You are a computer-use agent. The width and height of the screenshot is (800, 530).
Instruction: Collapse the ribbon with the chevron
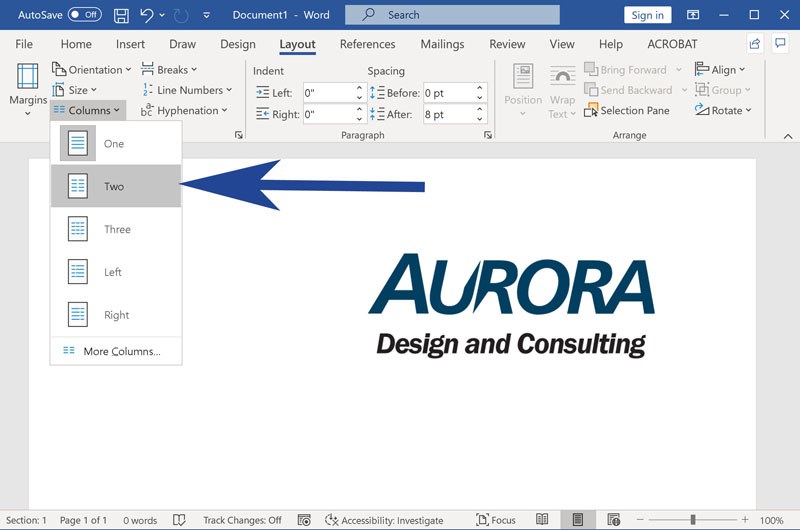(788, 136)
